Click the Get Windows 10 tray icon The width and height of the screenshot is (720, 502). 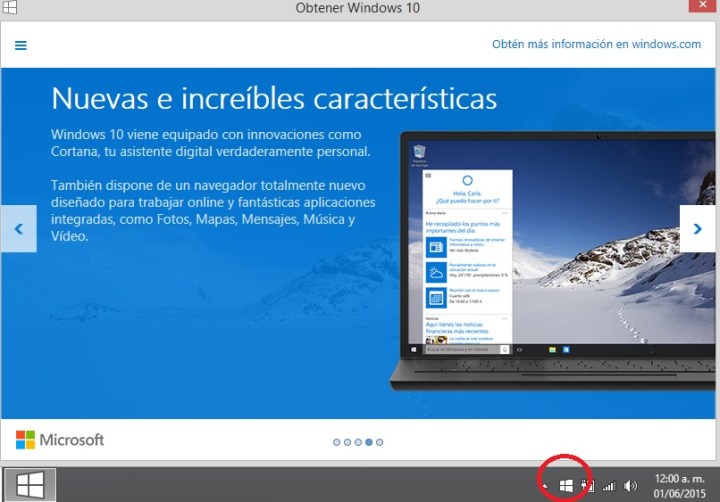pos(566,485)
